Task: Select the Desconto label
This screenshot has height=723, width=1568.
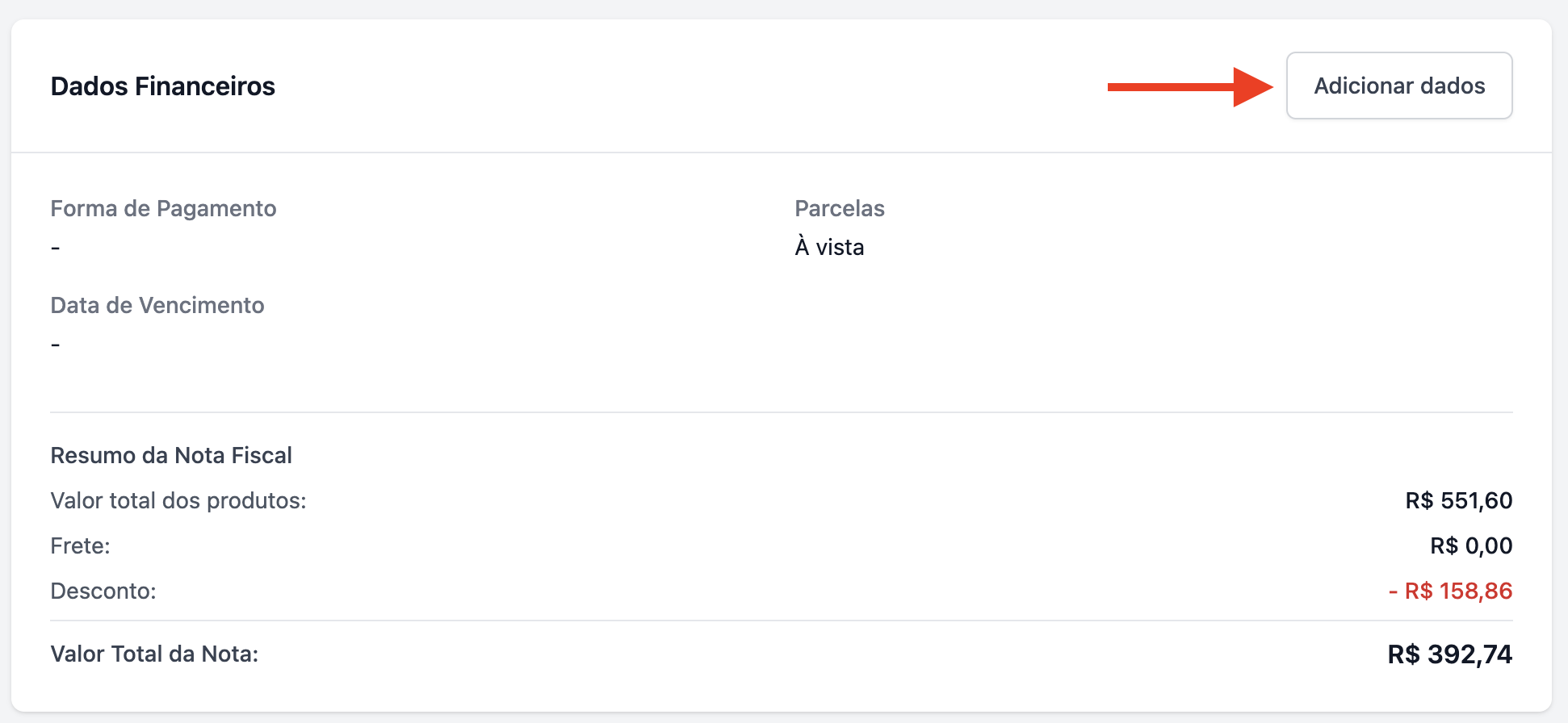Action: [103, 591]
